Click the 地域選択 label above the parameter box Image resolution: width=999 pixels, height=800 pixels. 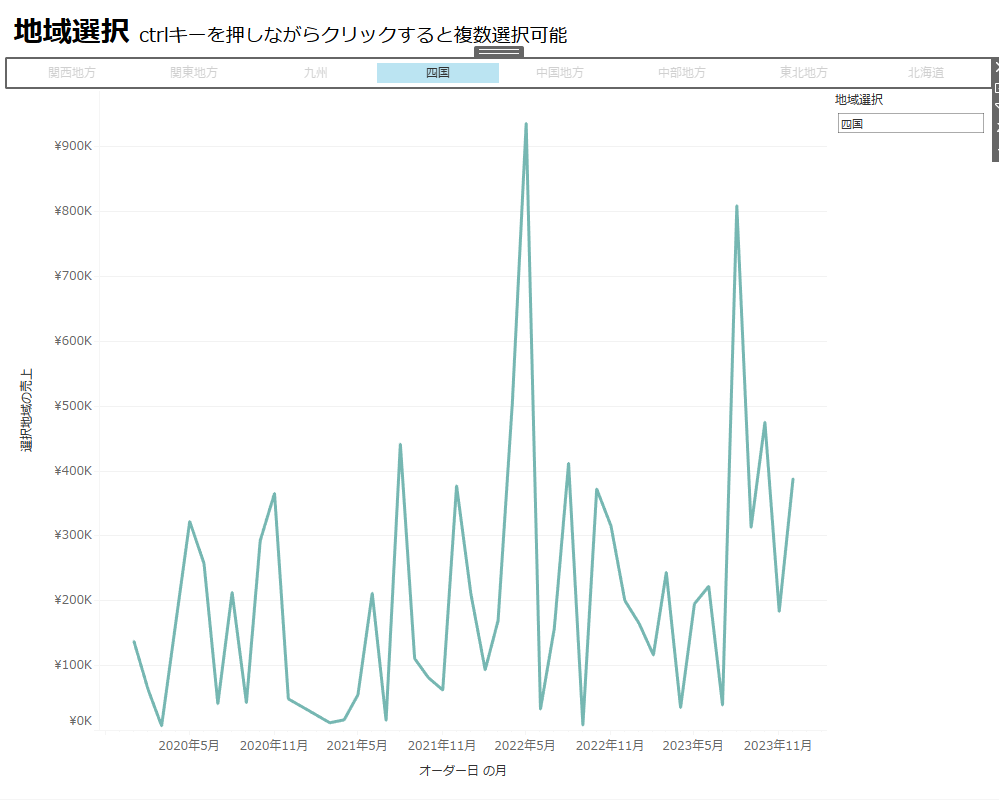[x=859, y=100]
